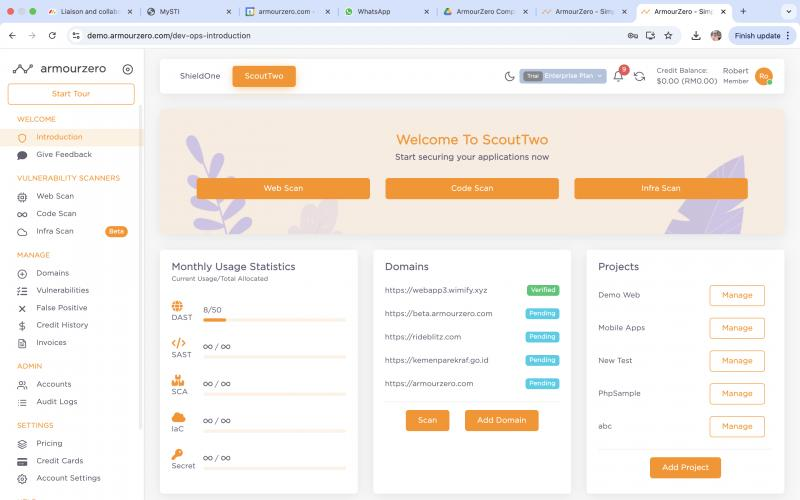This screenshot has width=800, height=500.
Task: Click the Invoices document icon
Action: pyautogui.click(x=22, y=343)
